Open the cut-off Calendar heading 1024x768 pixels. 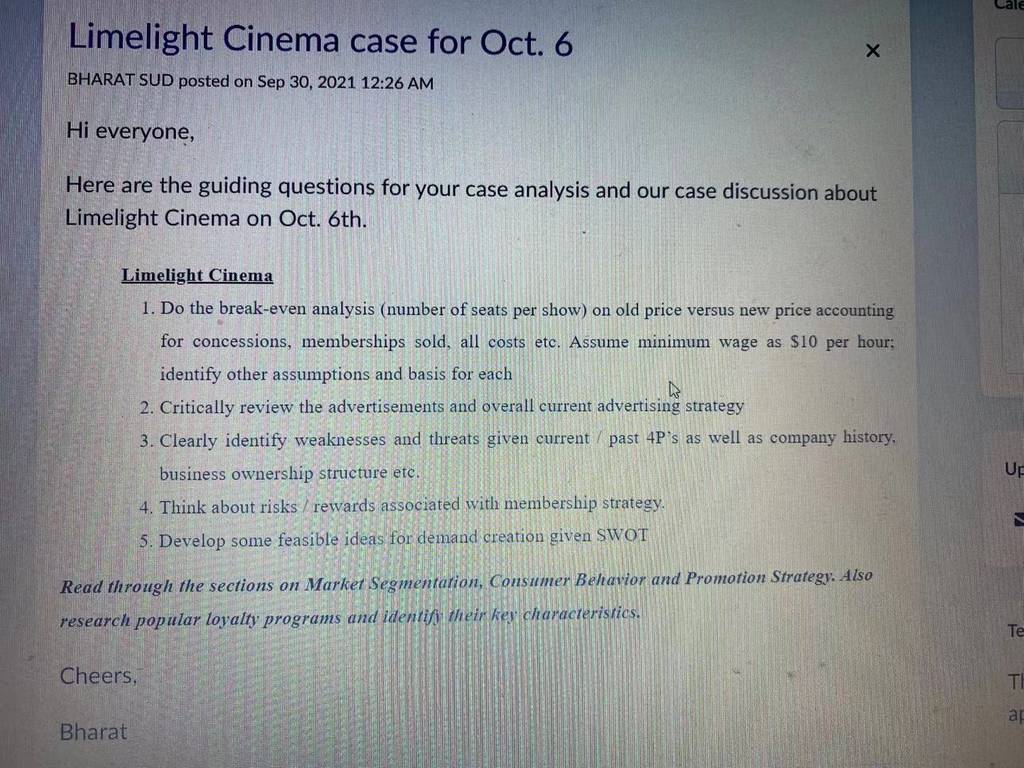(1009, 5)
